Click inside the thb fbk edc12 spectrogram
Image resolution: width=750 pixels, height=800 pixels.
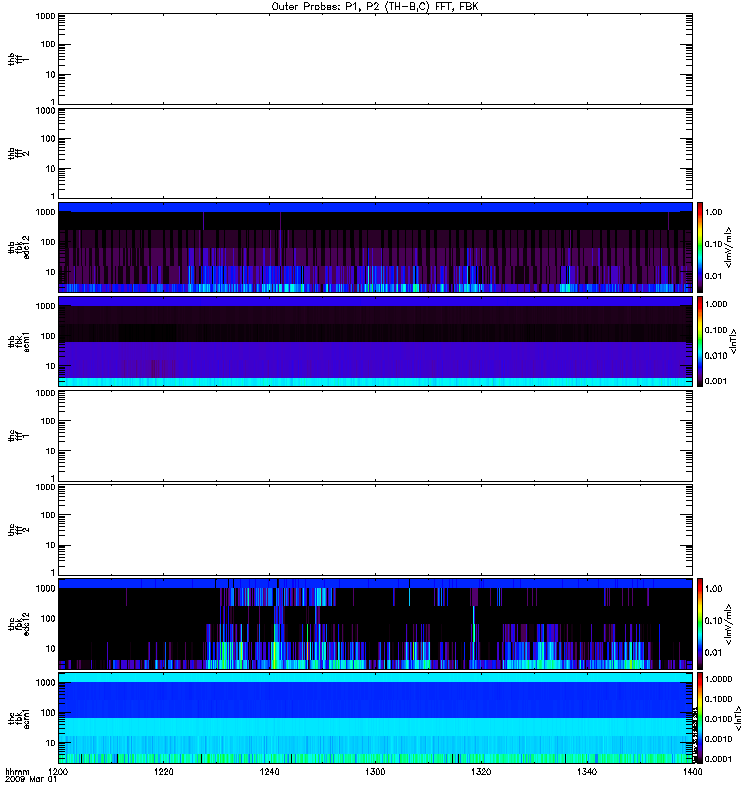coord(375,247)
